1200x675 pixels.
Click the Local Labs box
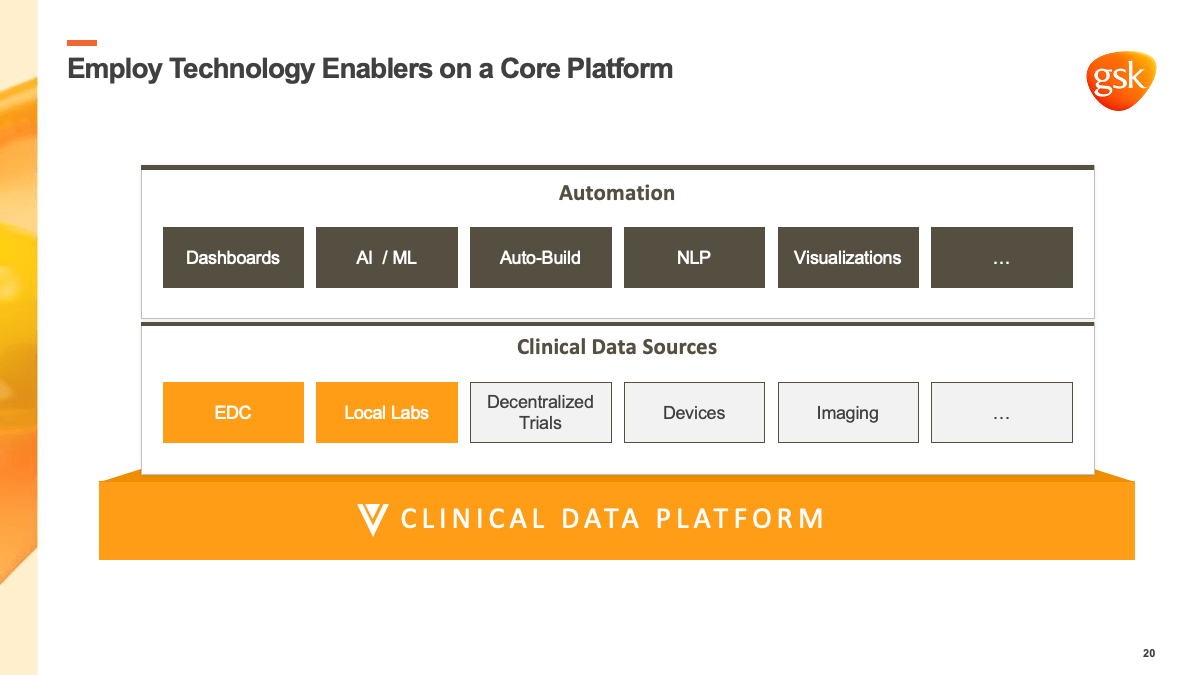[387, 412]
